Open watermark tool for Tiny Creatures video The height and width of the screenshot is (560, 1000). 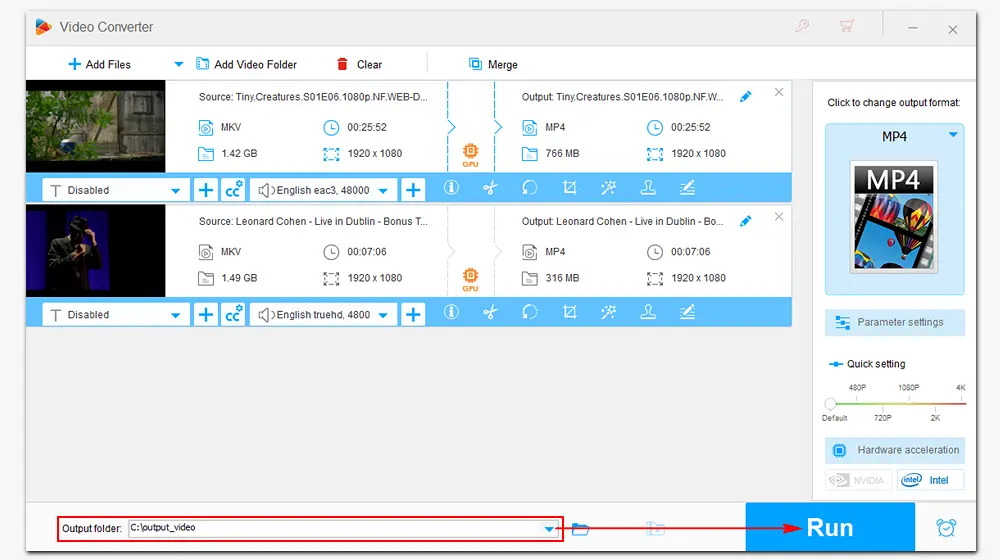tap(648, 188)
